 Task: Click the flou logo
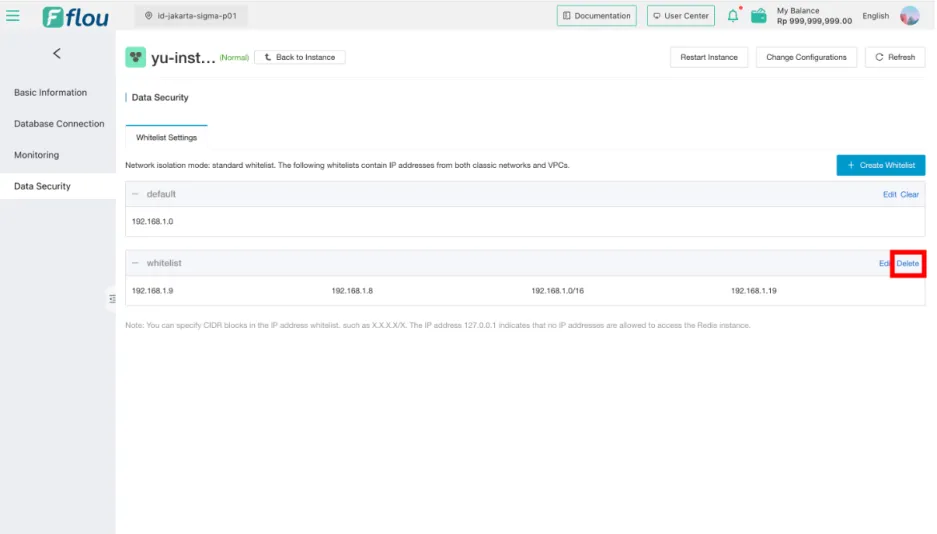75,17
